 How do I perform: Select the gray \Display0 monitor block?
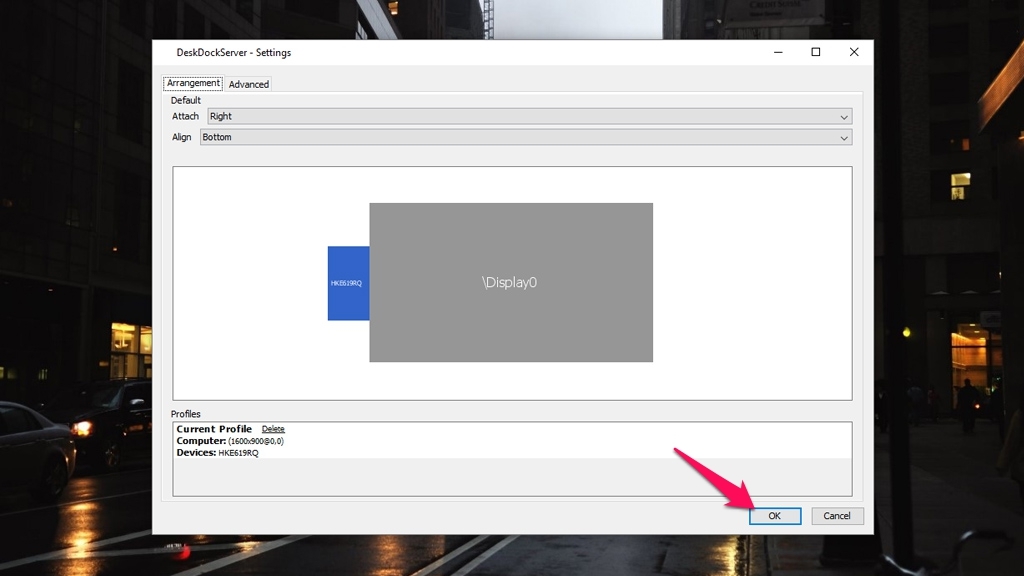point(511,282)
